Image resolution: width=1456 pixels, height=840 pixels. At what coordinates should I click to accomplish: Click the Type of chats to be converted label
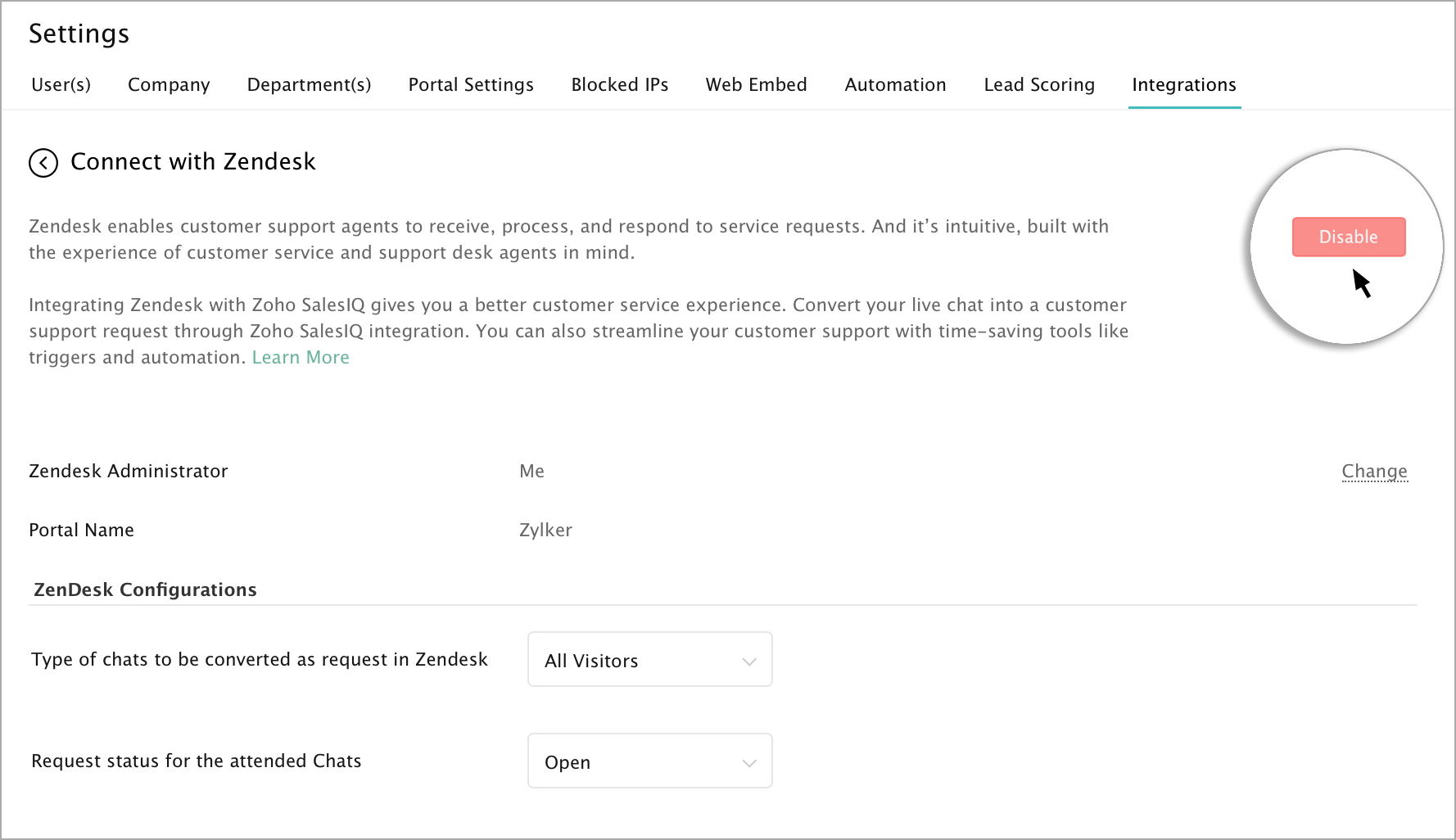click(x=260, y=659)
